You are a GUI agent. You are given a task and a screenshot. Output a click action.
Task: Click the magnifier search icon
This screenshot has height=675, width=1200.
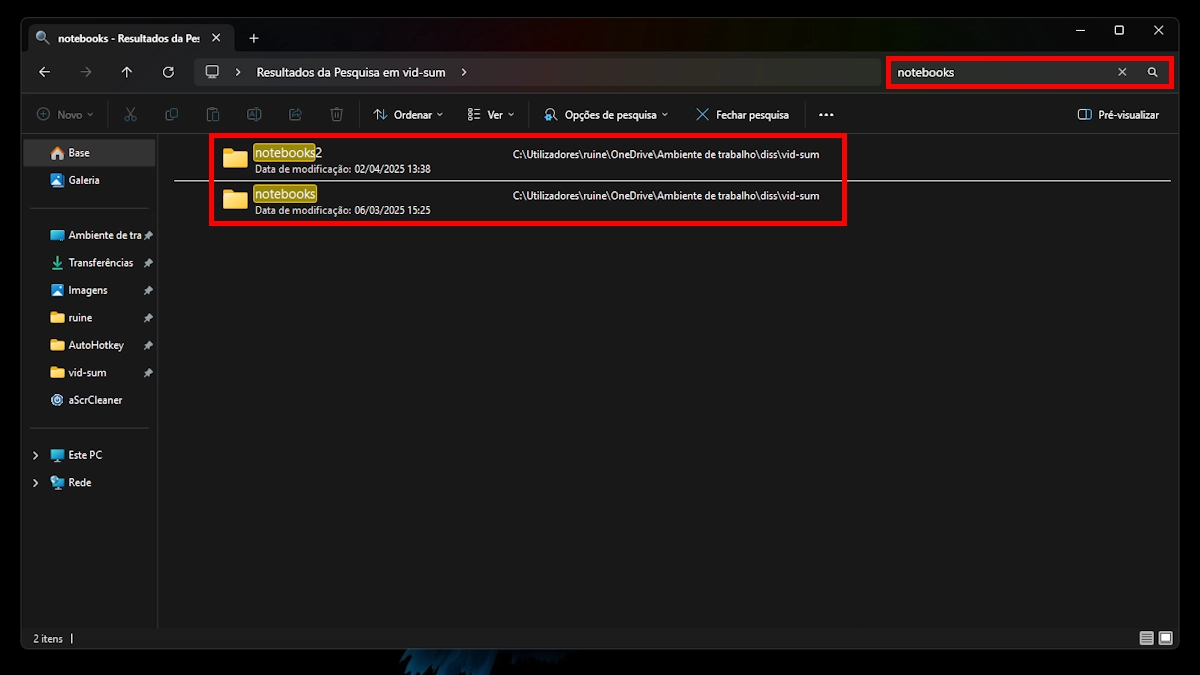1152,72
